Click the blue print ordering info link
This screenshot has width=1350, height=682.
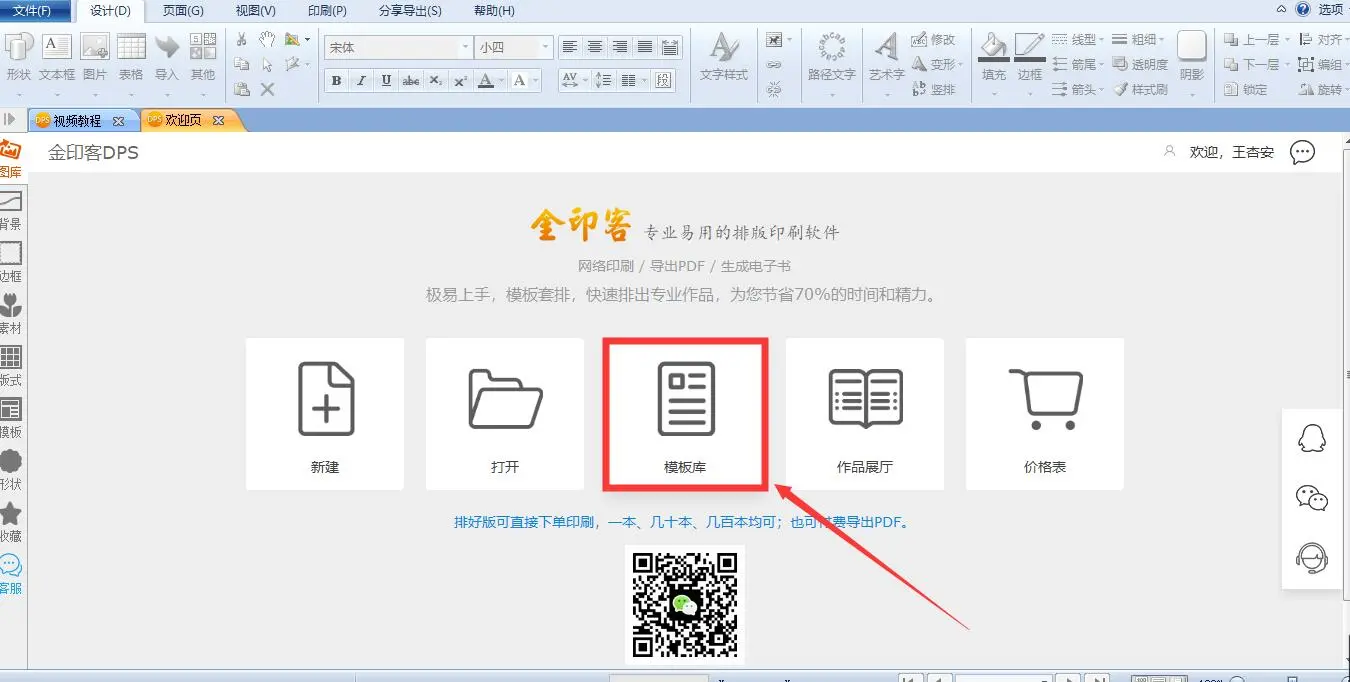[685, 522]
